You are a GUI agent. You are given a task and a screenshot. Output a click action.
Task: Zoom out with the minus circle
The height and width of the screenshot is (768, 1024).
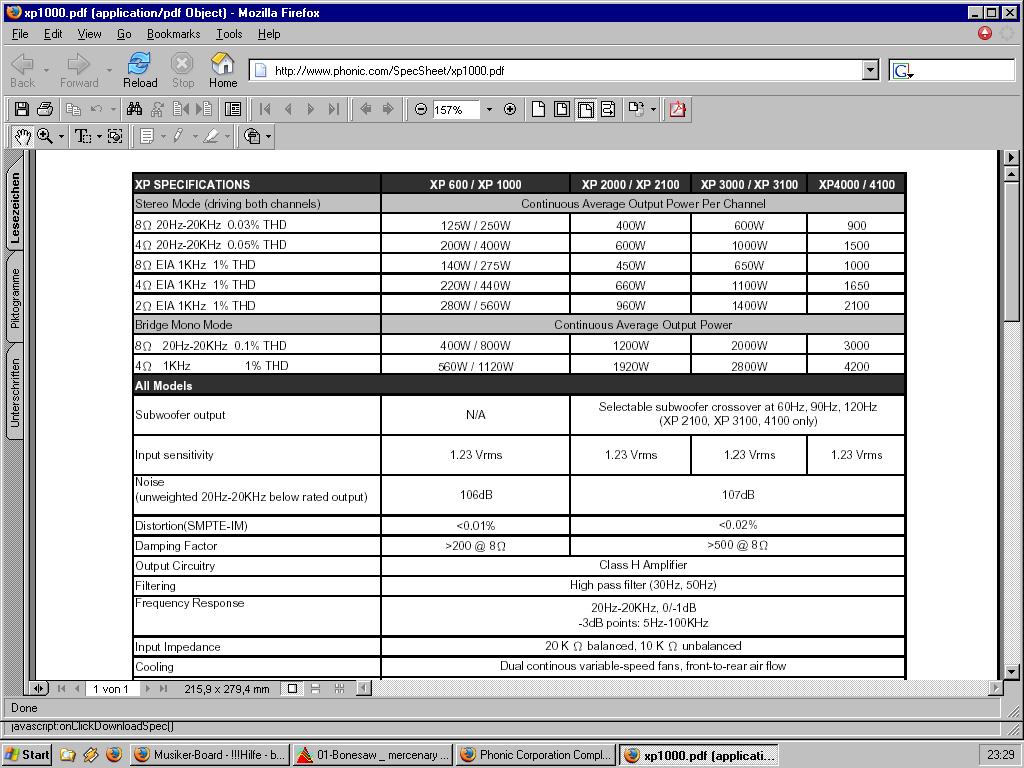point(421,109)
